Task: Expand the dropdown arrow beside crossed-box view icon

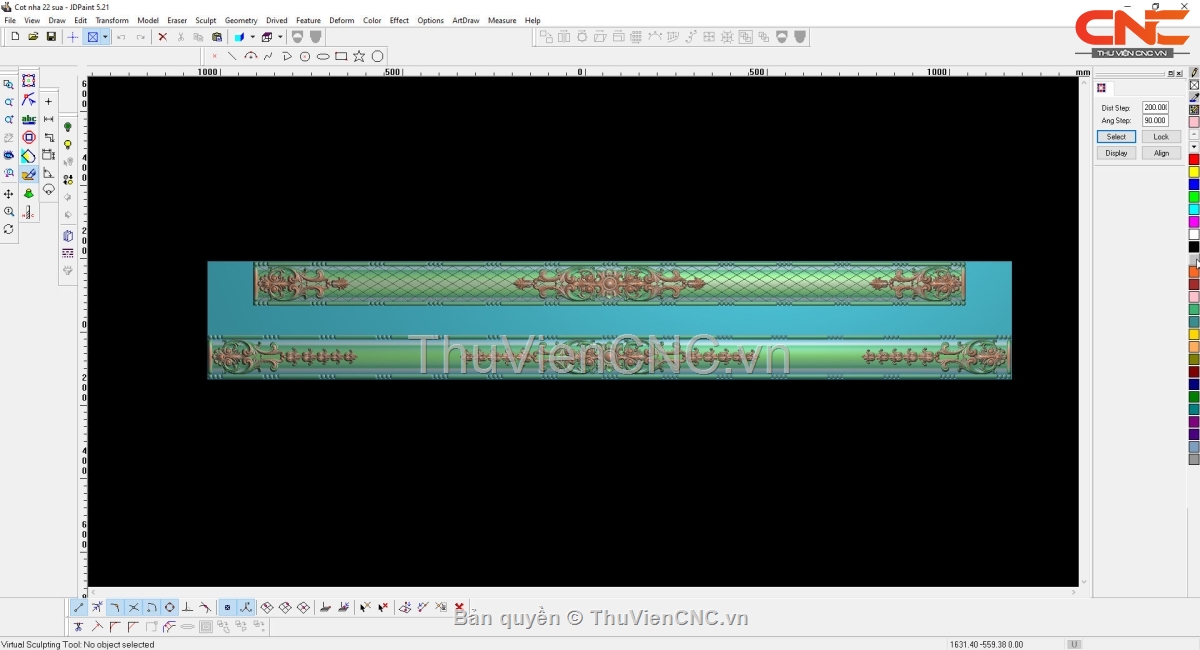Action: pos(105,37)
